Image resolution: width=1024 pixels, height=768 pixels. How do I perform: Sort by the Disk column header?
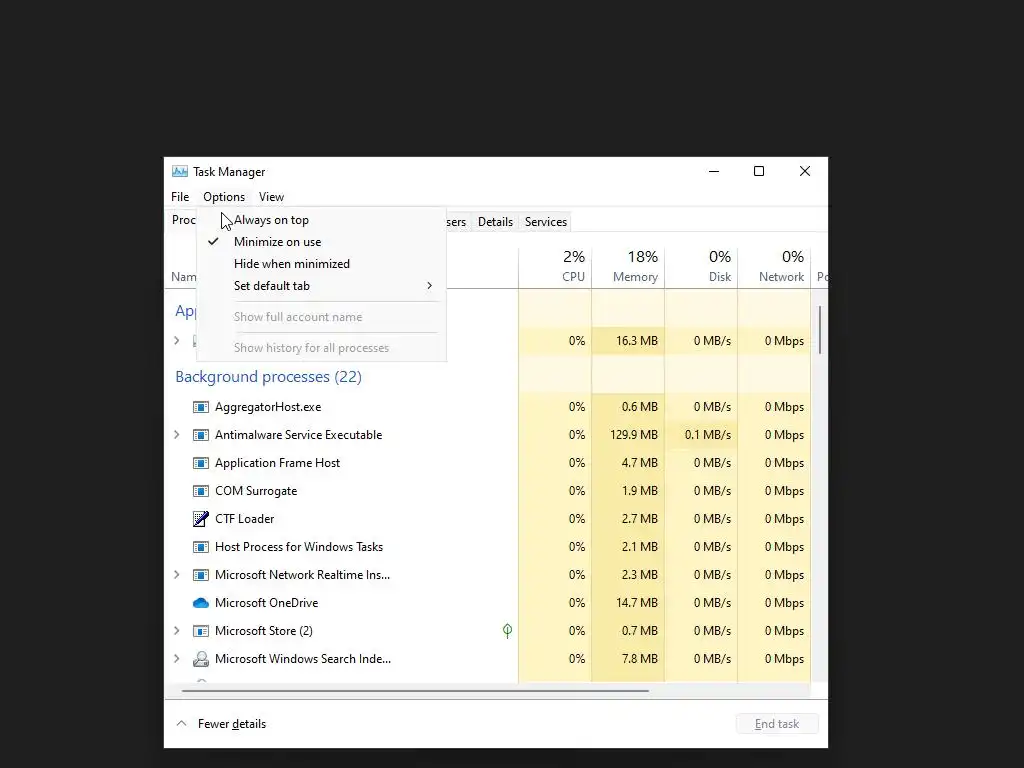pyautogui.click(x=701, y=266)
